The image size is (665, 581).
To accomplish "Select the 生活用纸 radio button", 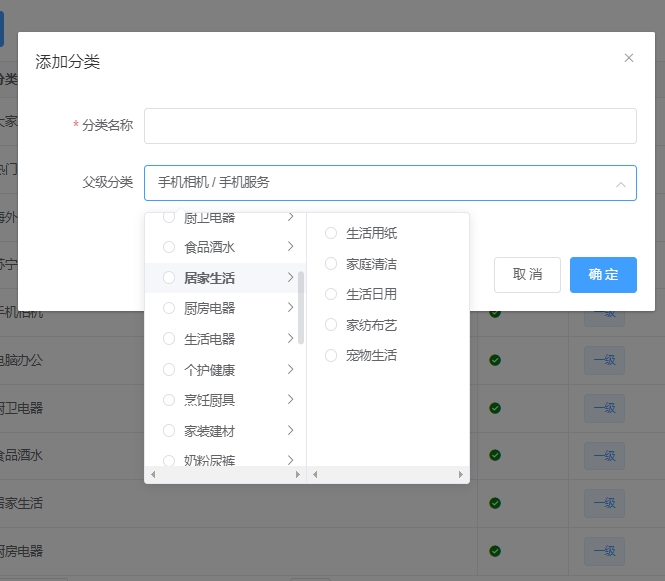I will click(x=331, y=233).
